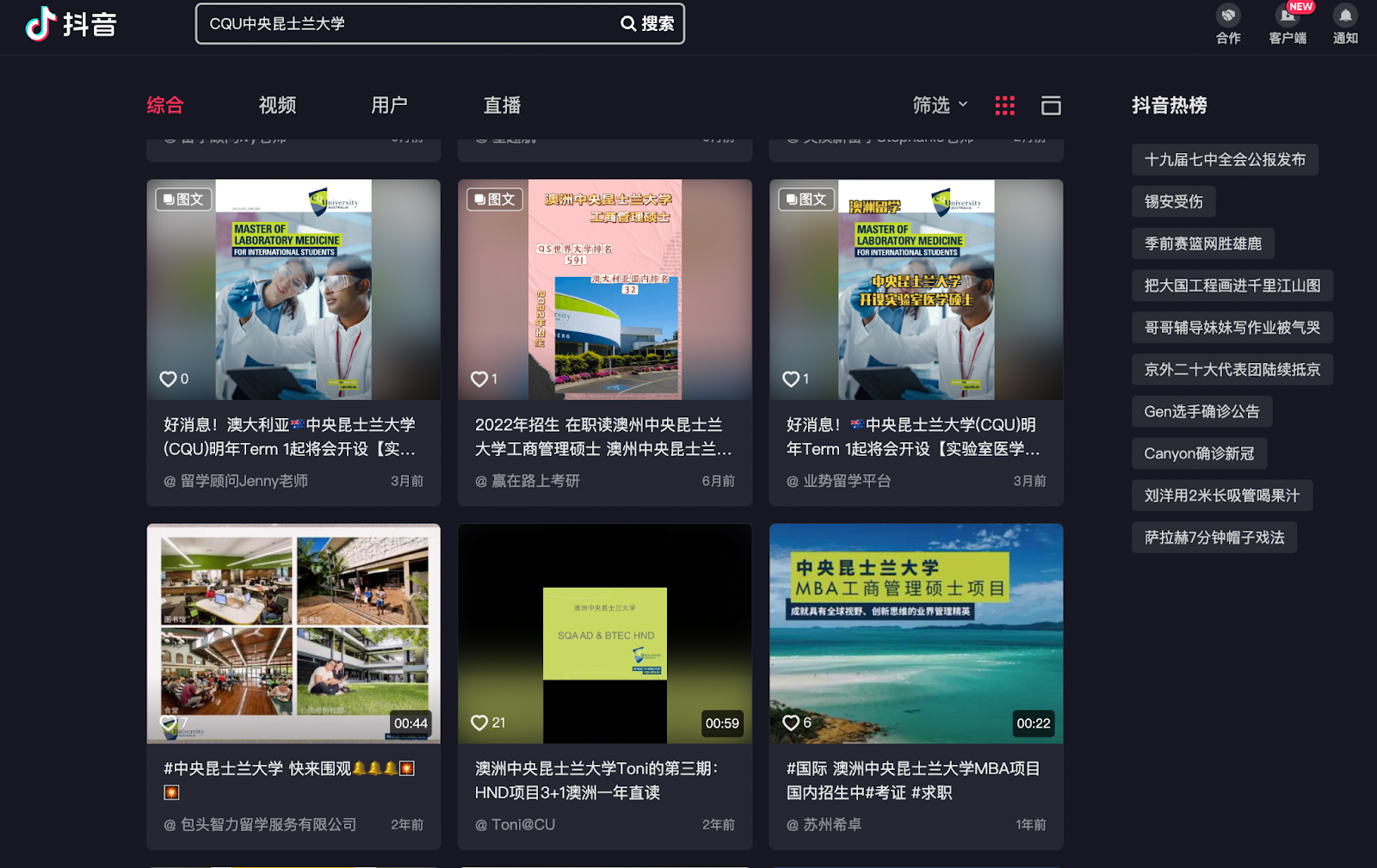Screen dimensions: 1377x868
Task: Open hot topic 哥哥辅导妹妹写作业被气哭
Action: [1232, 328]
